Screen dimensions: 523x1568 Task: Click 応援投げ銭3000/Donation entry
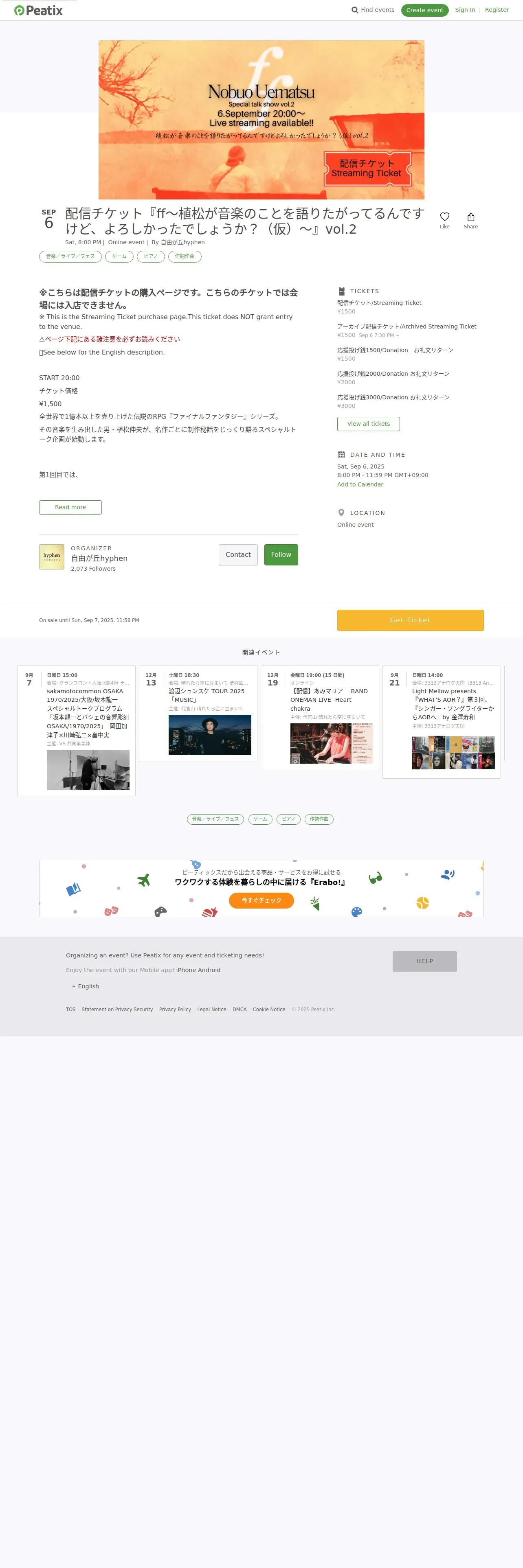[x=393, y=397]
